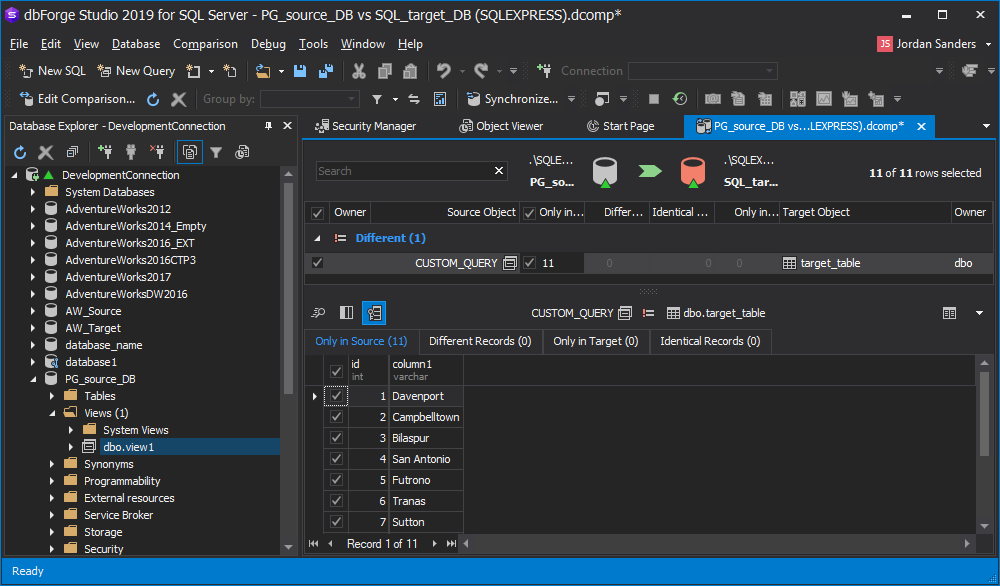Open the Database menu
The image size is (1000, 586).
[136, 44]
